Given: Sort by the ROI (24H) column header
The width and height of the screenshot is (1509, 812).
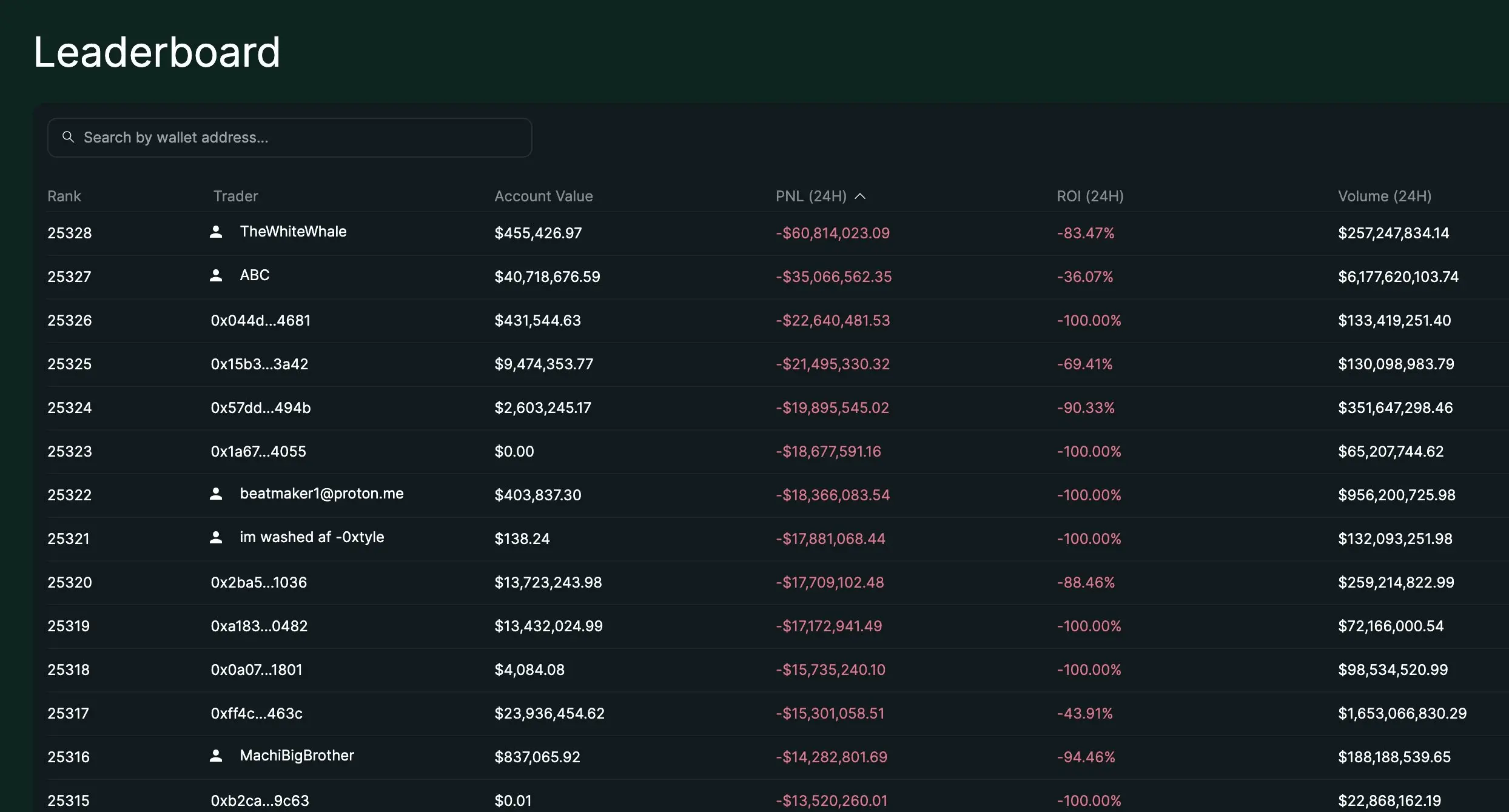Looking at the screenshot, I should (x=1090, y=196).
